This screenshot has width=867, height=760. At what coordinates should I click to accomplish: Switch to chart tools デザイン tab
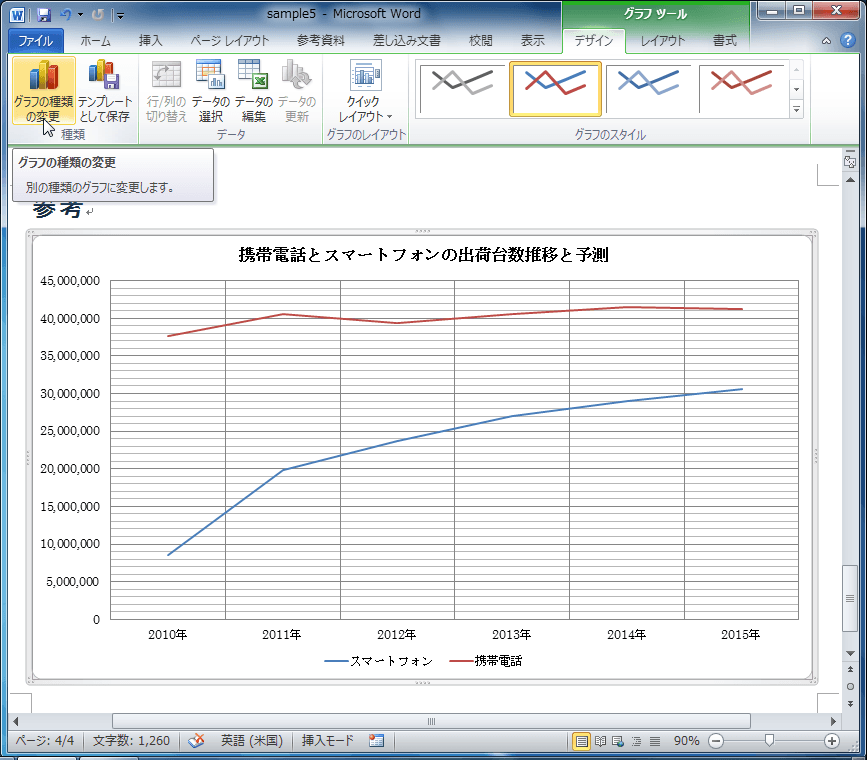[x=594, y=41]
